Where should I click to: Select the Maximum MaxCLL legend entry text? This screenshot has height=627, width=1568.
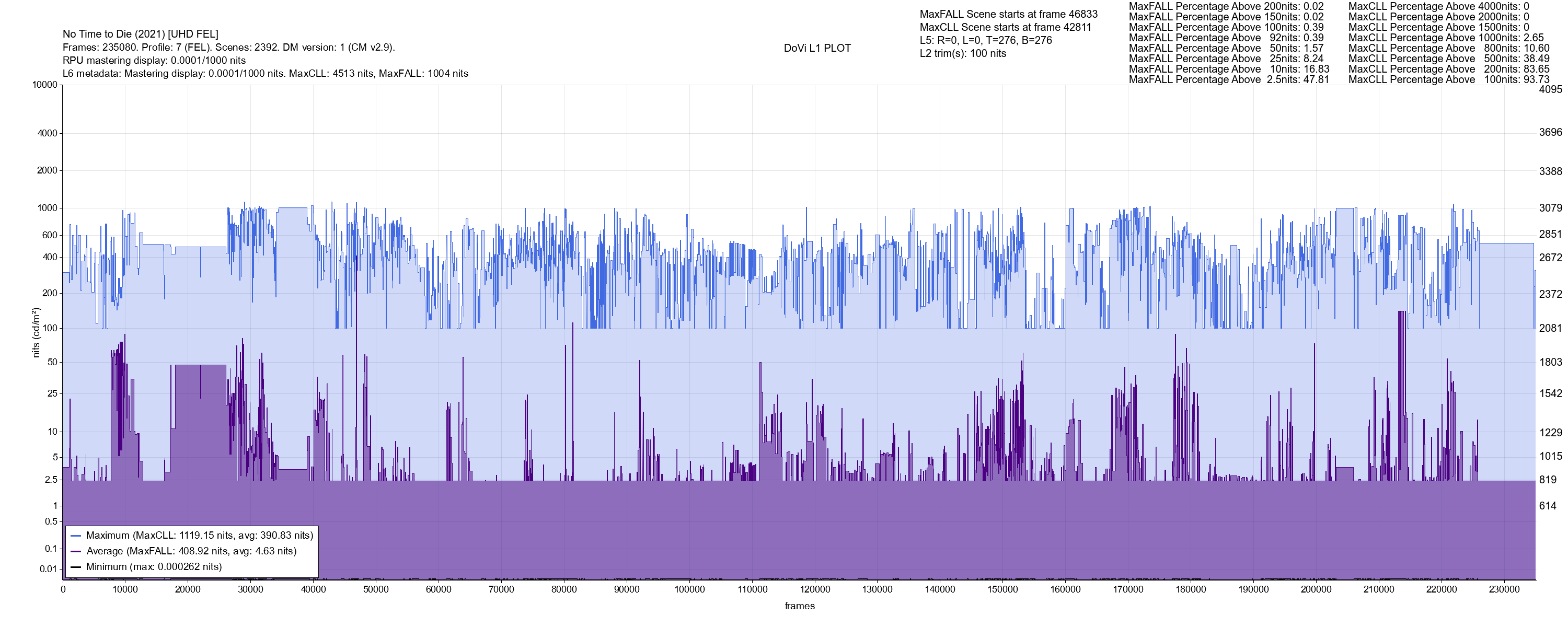click(199, 536)
